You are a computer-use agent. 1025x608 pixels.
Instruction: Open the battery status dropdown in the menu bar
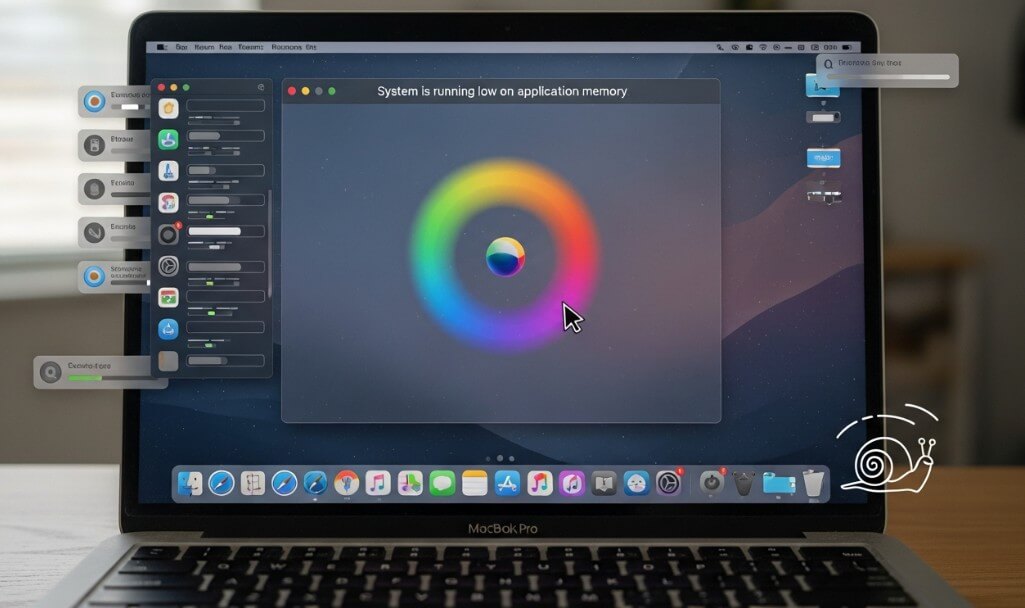pyautogui.click(x=847, y=45)
